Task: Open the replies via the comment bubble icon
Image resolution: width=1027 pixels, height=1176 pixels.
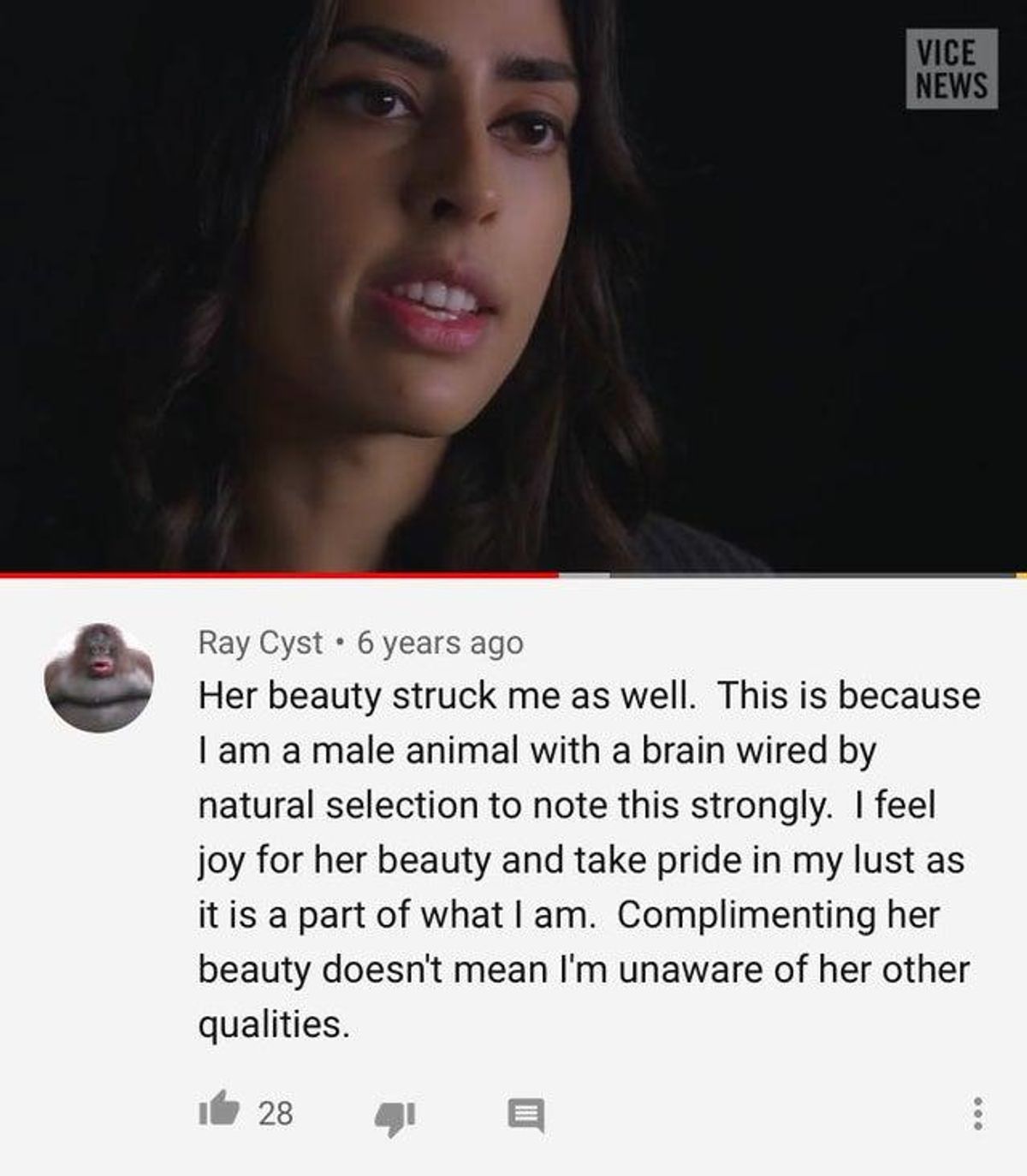Action: 525,1114
